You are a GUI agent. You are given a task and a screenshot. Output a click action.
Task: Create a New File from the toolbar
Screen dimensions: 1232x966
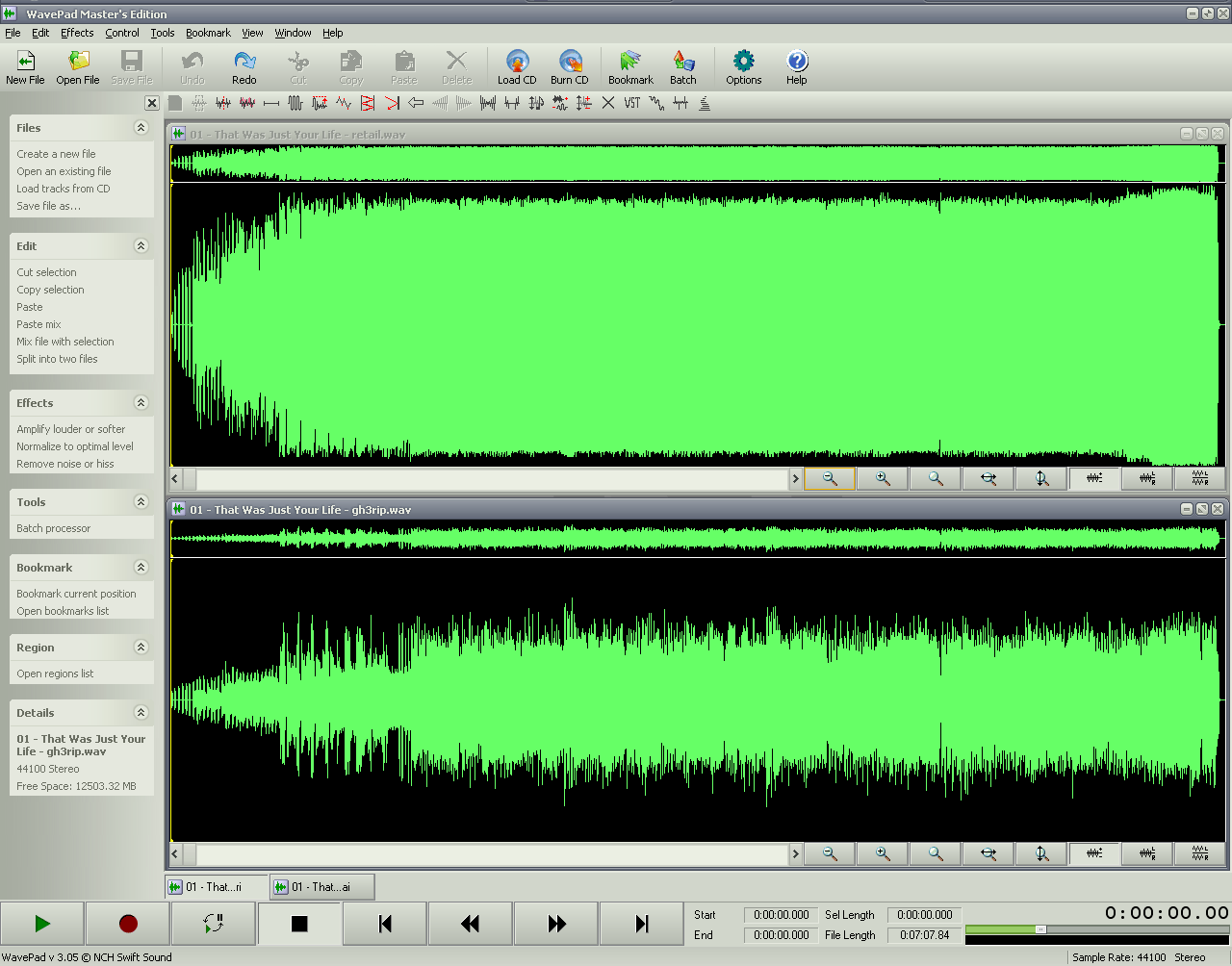coord(25,67)
